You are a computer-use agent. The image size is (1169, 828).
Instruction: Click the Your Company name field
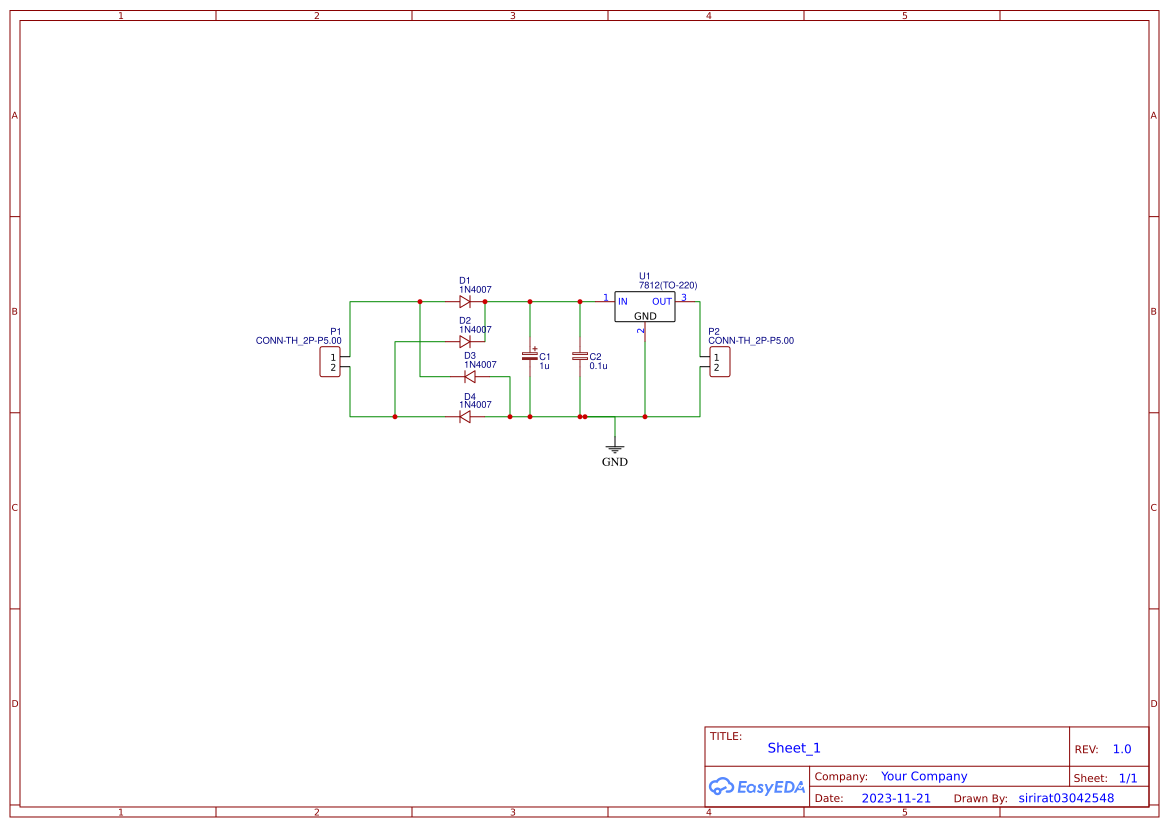(x=923, y=776)
